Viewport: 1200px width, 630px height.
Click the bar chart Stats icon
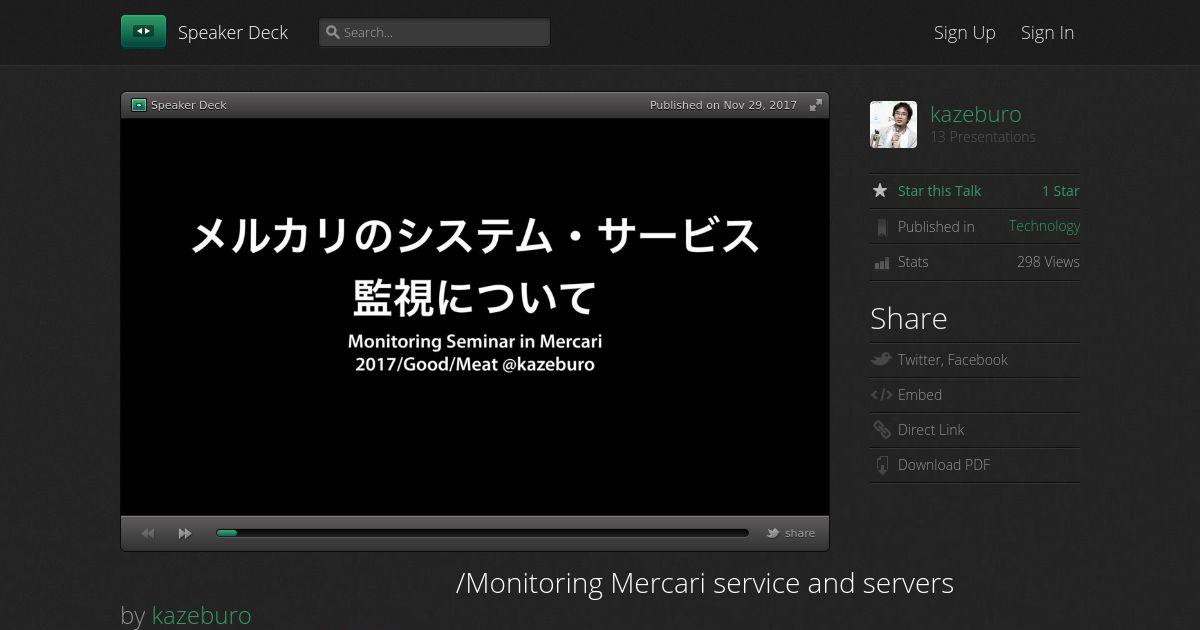click(x=881, y=263)
